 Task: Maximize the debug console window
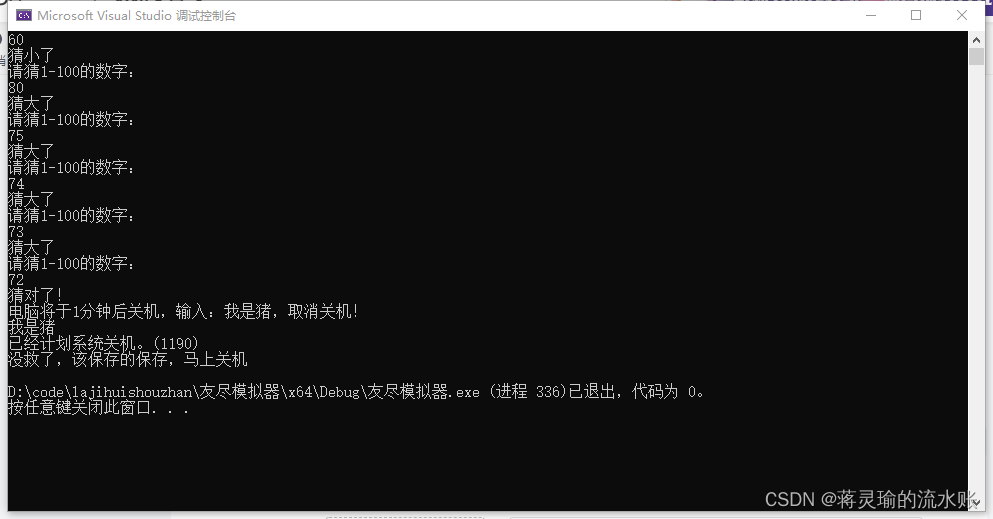(x=916, y=15)
